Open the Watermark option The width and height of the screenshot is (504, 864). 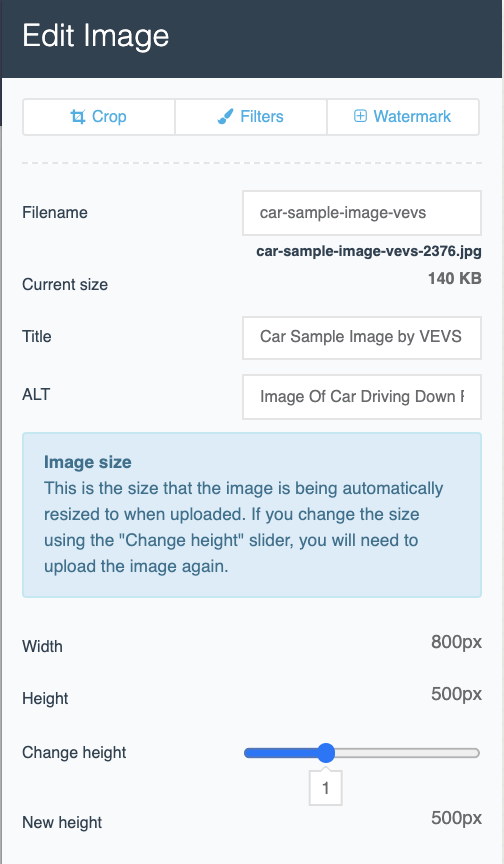tap(403, 117)
